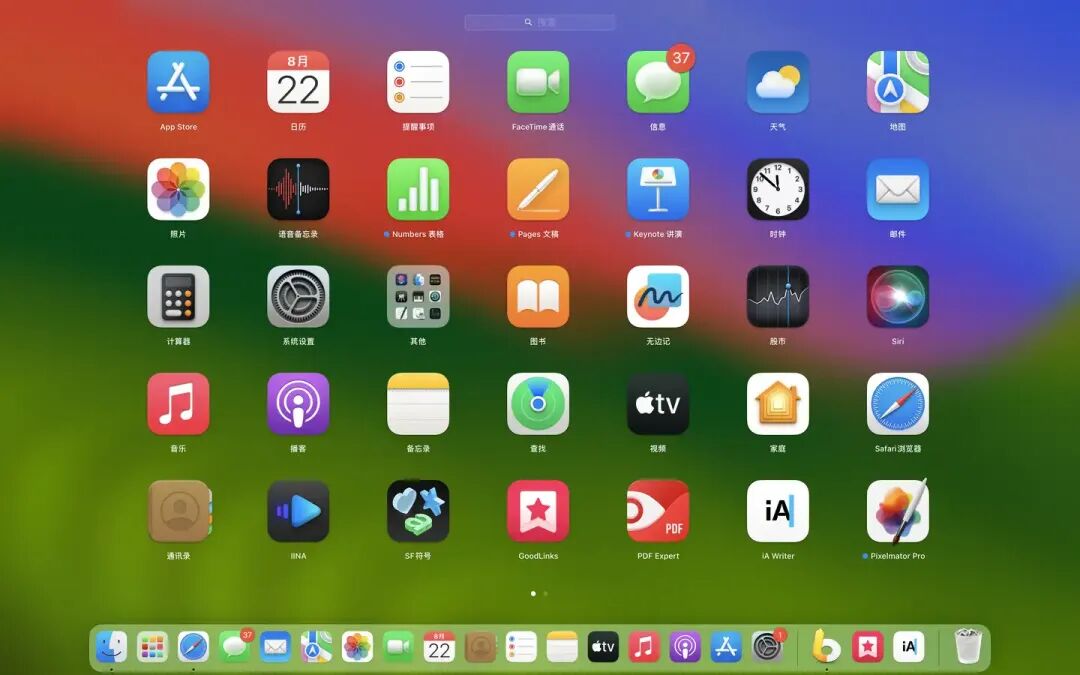This screenshot has height=675, width=1080.
Task: Open App Store from the Dock
Action: (x=726, y=647)
